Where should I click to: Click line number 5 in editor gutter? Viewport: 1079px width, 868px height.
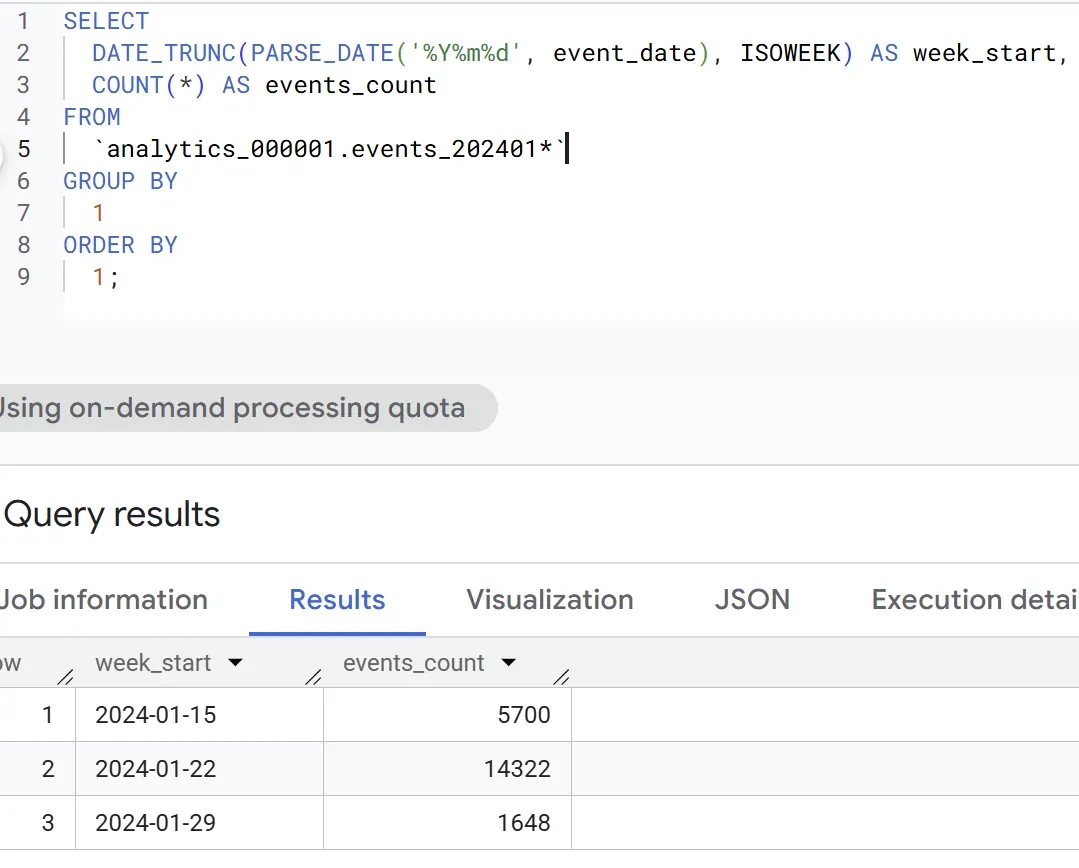[24, 149]
